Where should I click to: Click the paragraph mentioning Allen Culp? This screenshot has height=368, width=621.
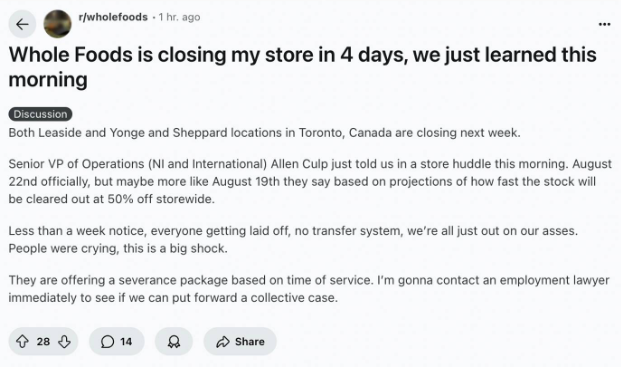pos(310,181)
